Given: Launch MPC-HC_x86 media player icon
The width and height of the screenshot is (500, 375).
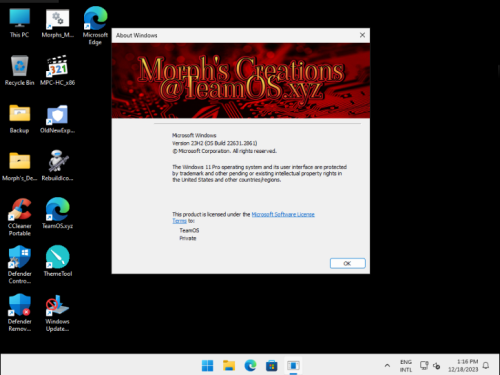Looking at the screenshot, I should coord(57,70).
